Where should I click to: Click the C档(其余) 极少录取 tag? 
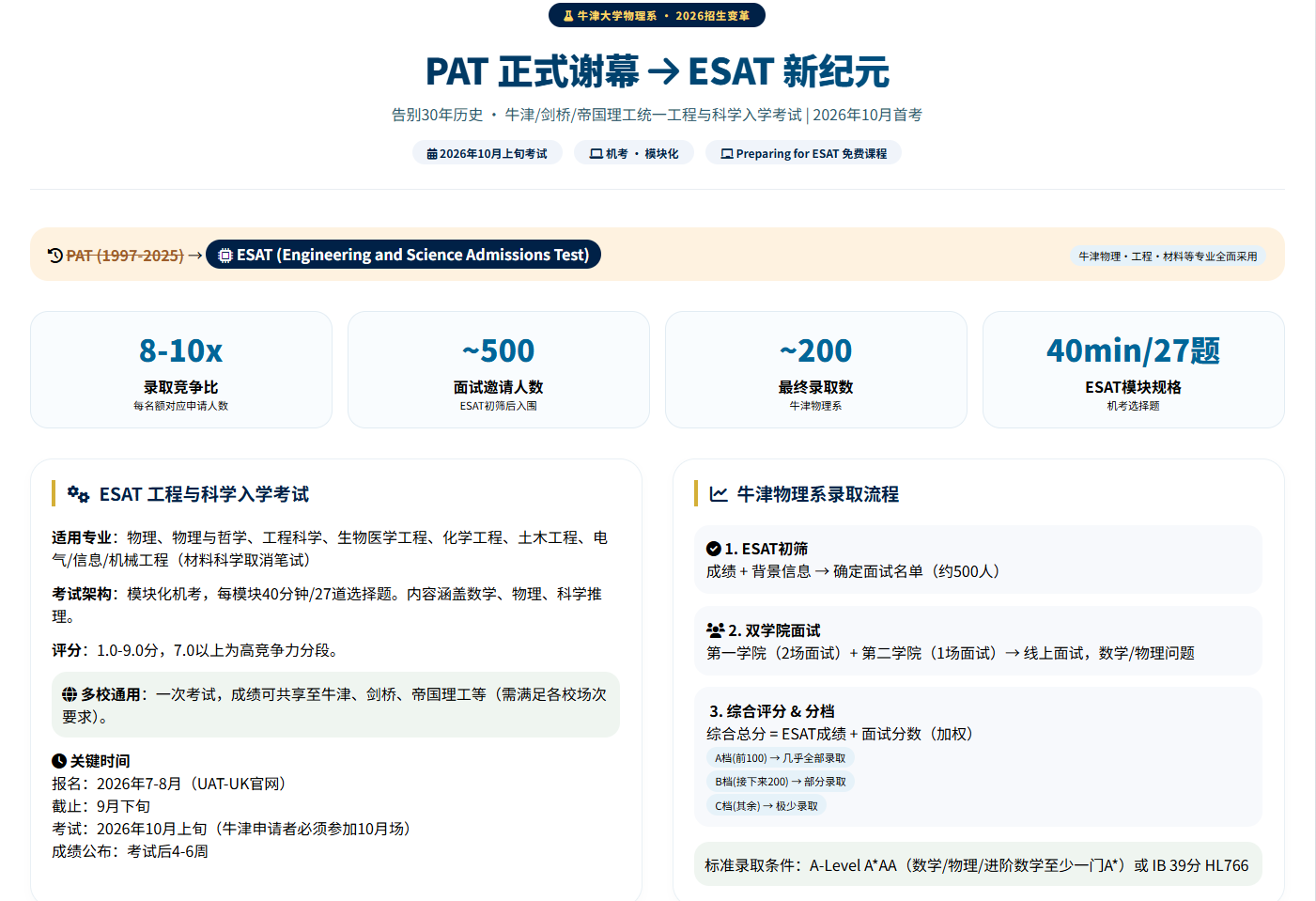pyautogui.click(x=766, y=806)
